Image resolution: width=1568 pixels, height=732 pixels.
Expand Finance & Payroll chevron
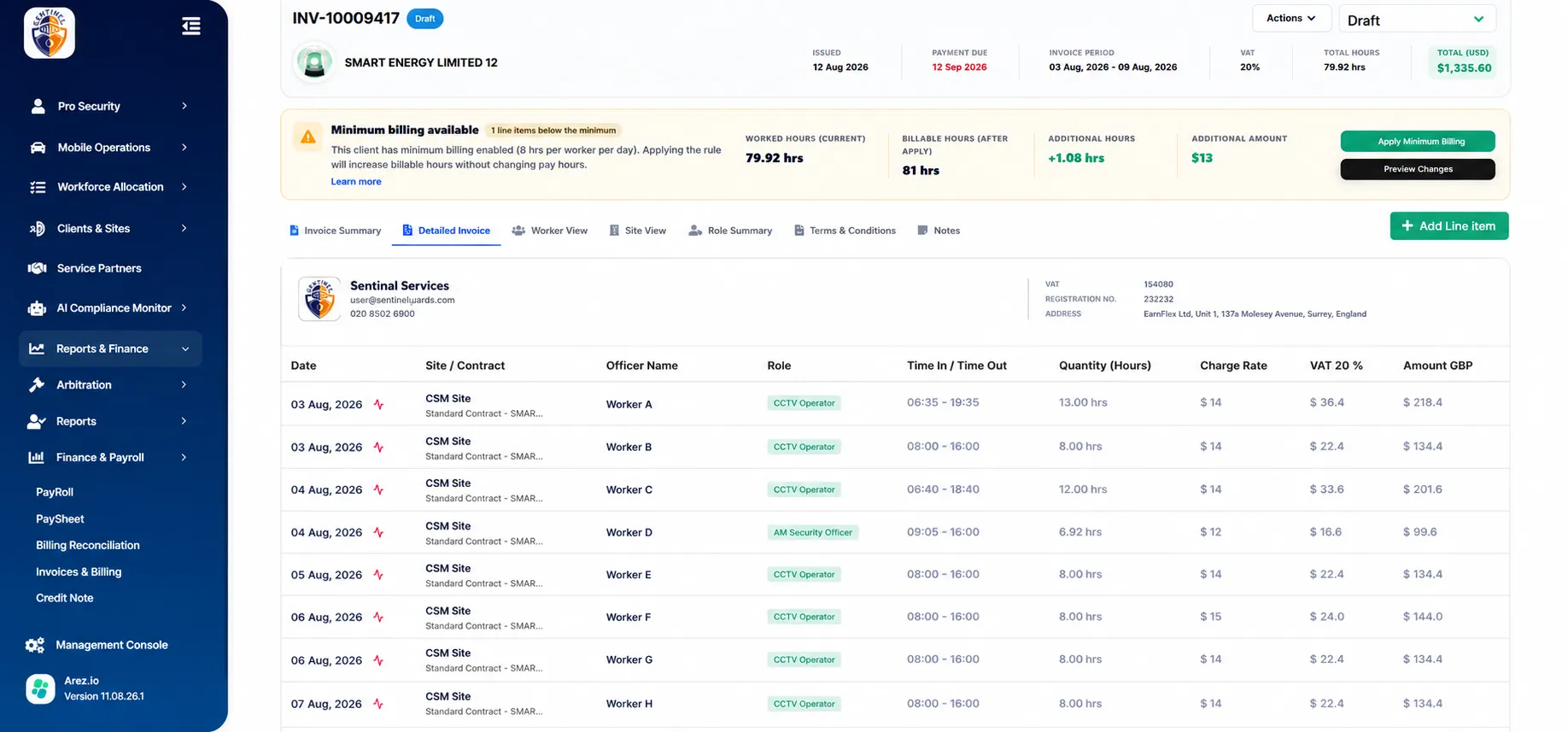click(x=184, y=458)
